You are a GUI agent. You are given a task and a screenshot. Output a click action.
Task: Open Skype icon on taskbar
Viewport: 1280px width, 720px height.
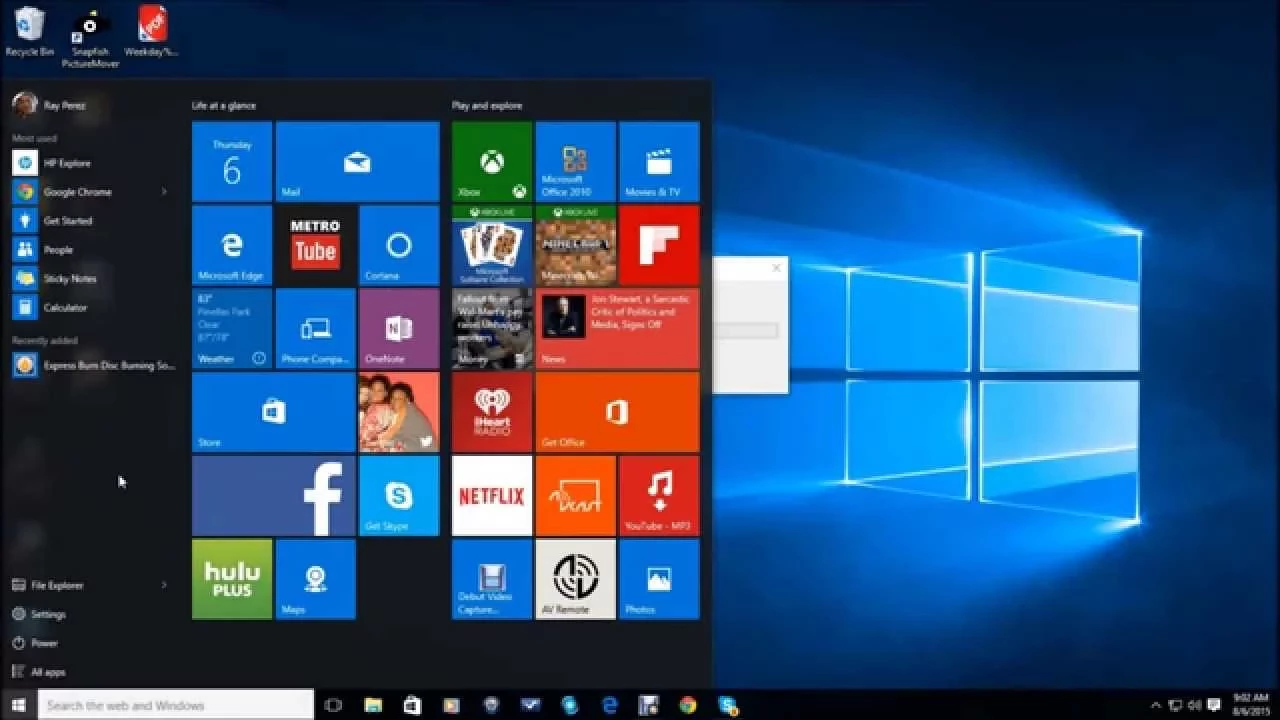727,705
